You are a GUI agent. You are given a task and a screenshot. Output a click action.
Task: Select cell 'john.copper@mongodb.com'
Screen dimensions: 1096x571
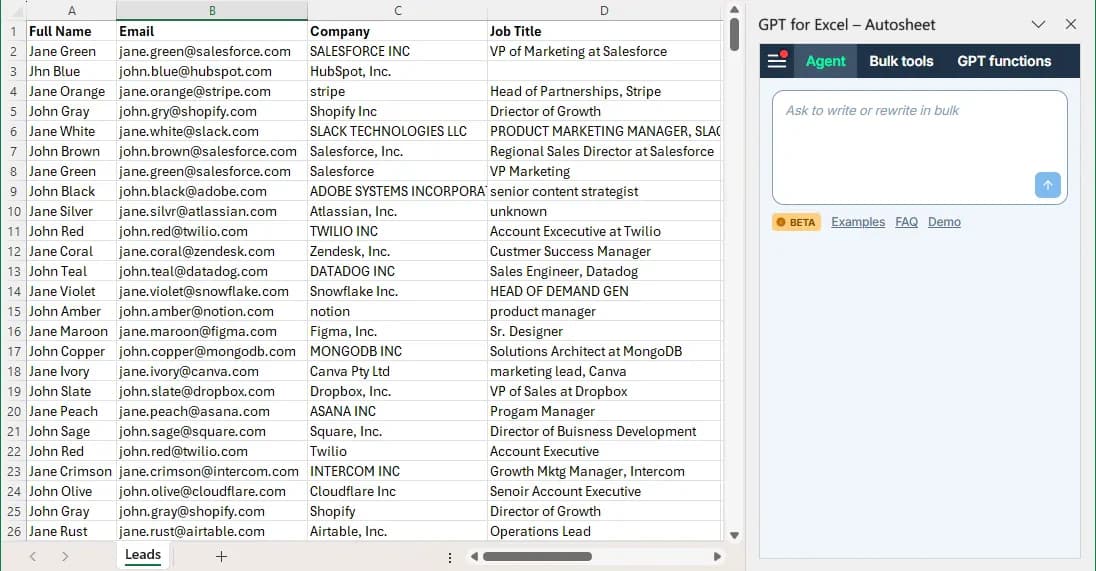[212, 352]
